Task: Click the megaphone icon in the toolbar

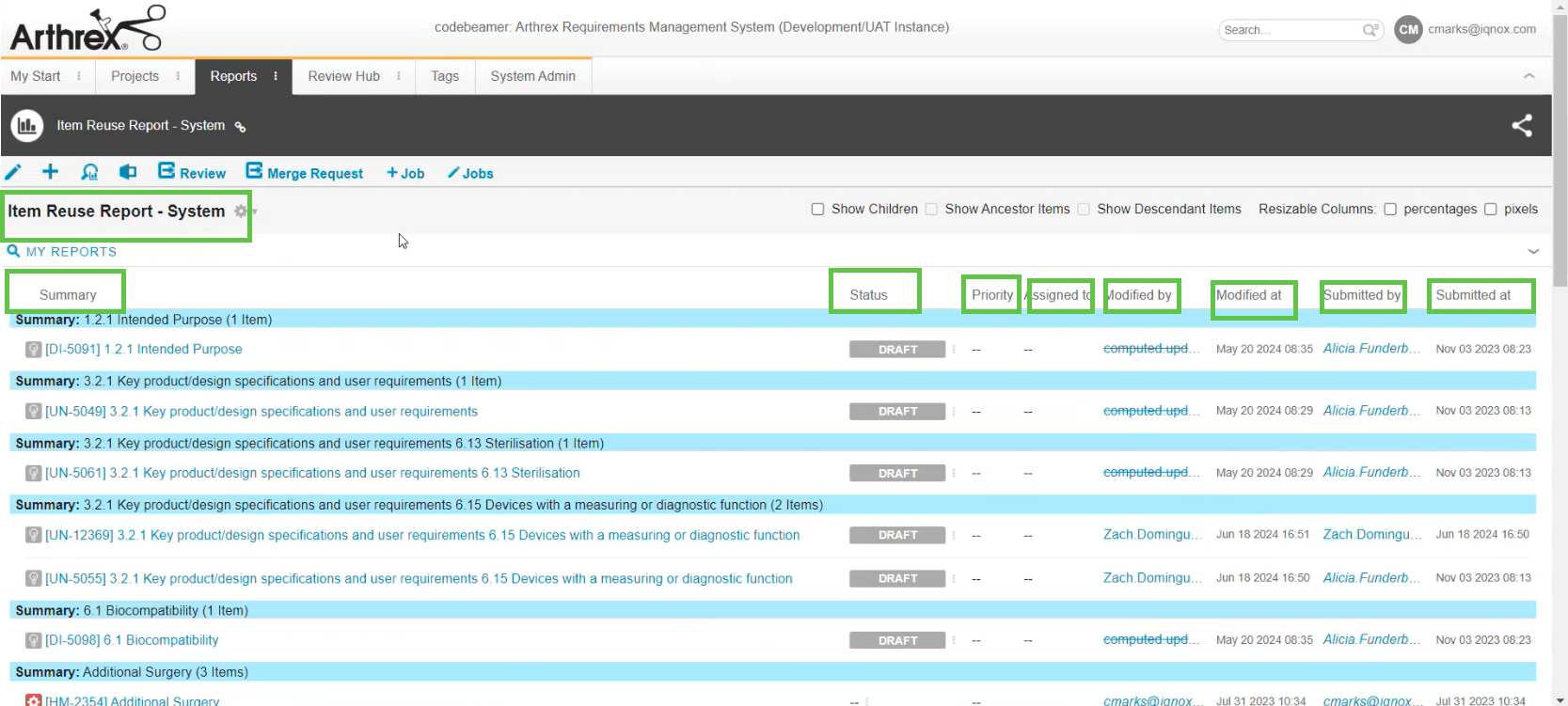Action: coord(128,172)
